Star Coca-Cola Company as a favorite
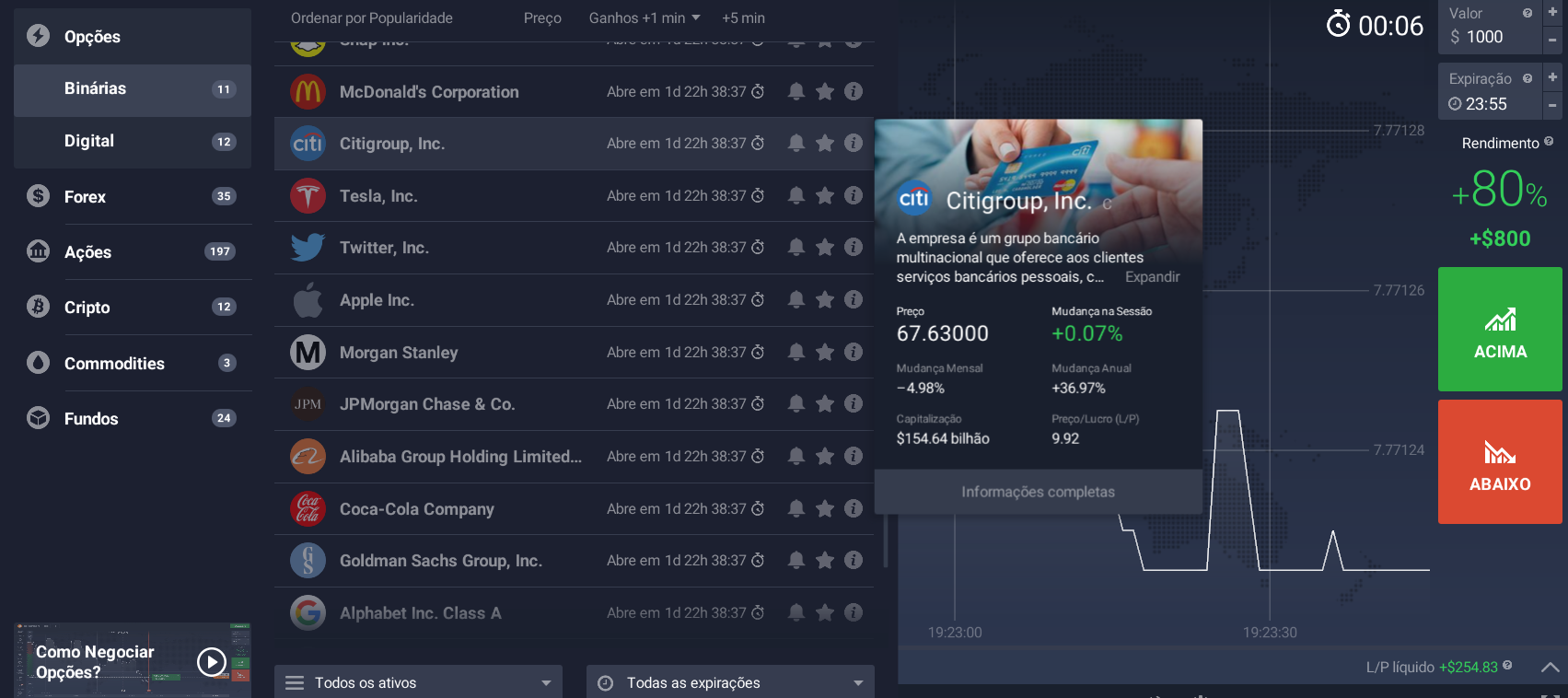The height and width of the screenshot is (698, 1568). click(x=825, y=508)
